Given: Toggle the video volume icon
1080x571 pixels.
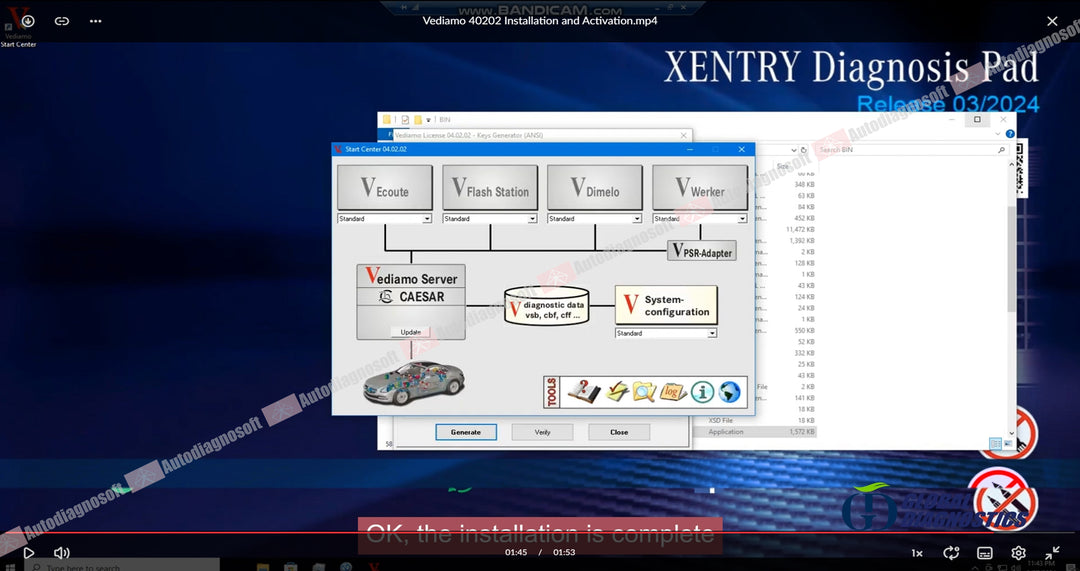Looking at the screenshot, I should [x=62, y=552].
